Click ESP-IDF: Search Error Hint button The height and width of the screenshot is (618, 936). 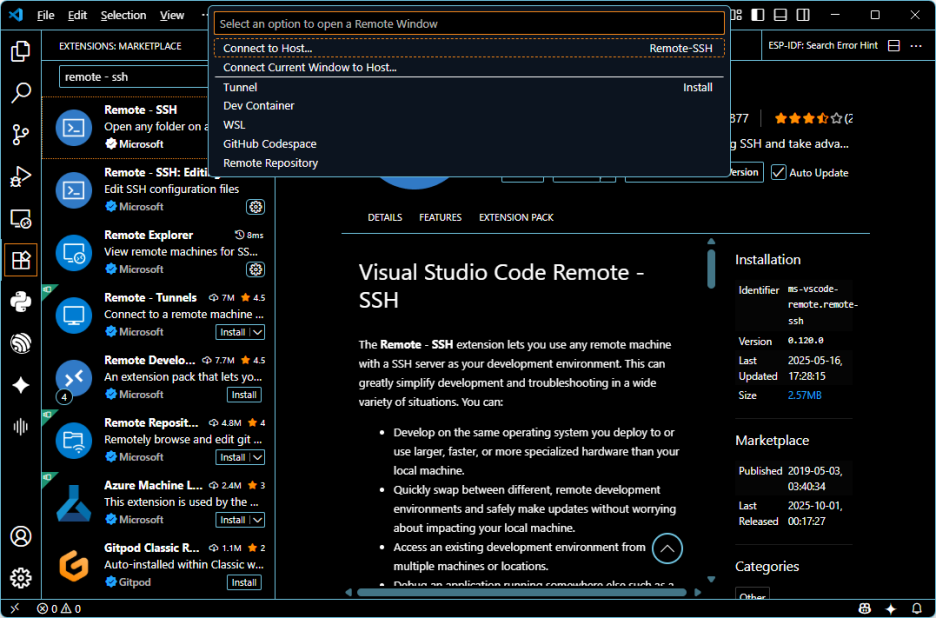[823, 45]
